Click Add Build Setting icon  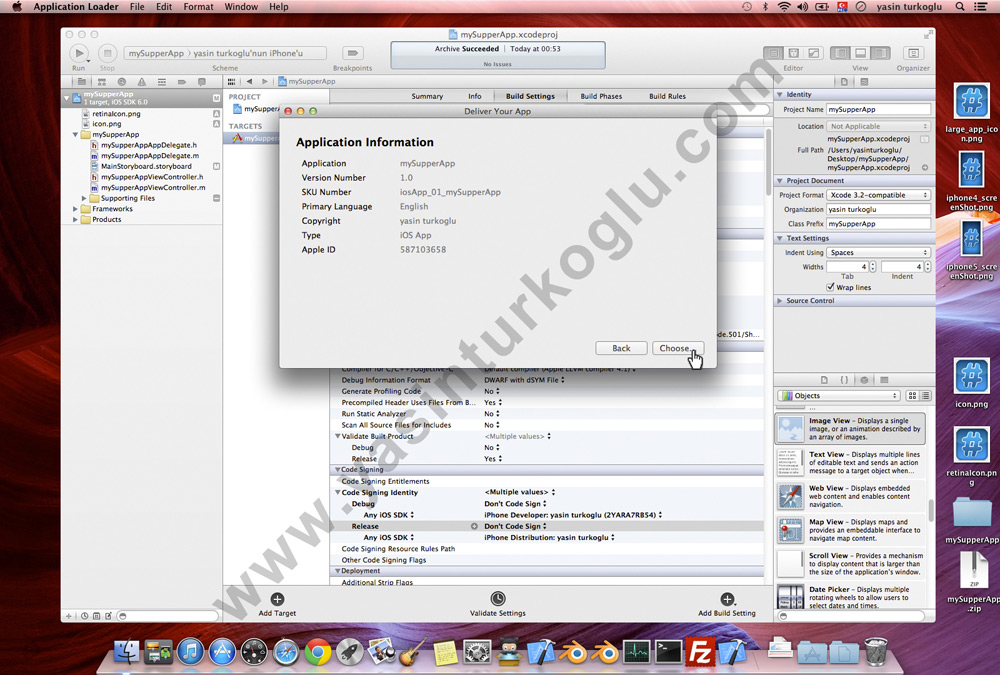(x=727, y=599)
